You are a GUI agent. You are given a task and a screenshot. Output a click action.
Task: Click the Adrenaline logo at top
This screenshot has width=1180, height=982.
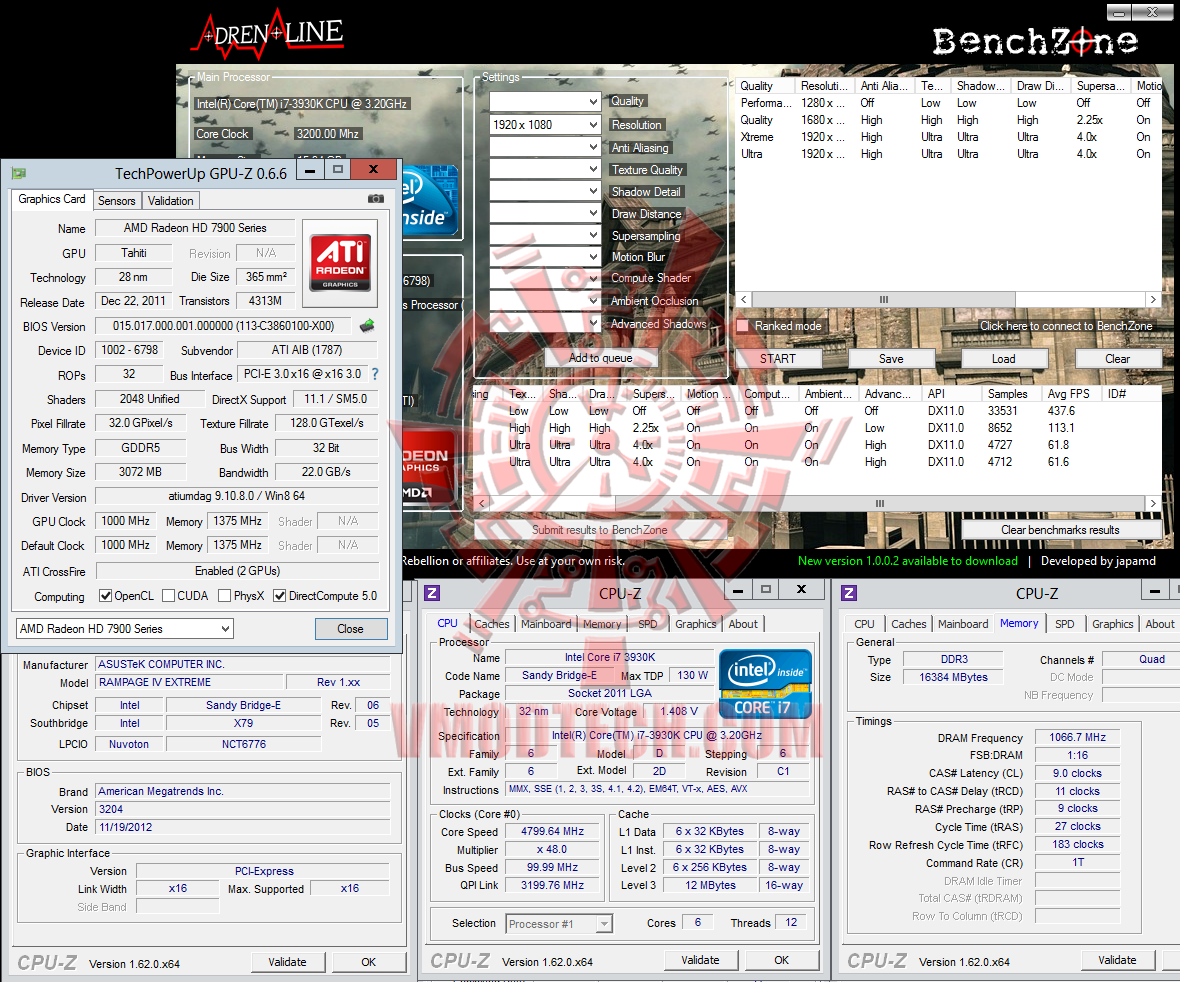pyautogui.click(x=269, y=33)
